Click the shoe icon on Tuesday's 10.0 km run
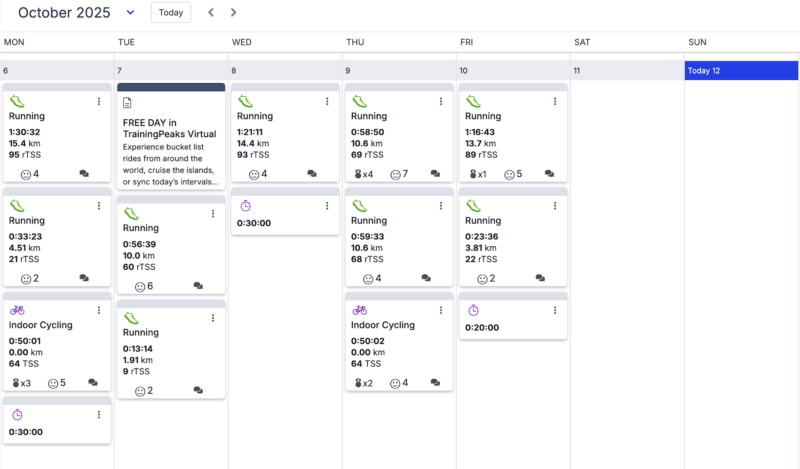Screen dimensions: 800x469 (x=131, y=213)
